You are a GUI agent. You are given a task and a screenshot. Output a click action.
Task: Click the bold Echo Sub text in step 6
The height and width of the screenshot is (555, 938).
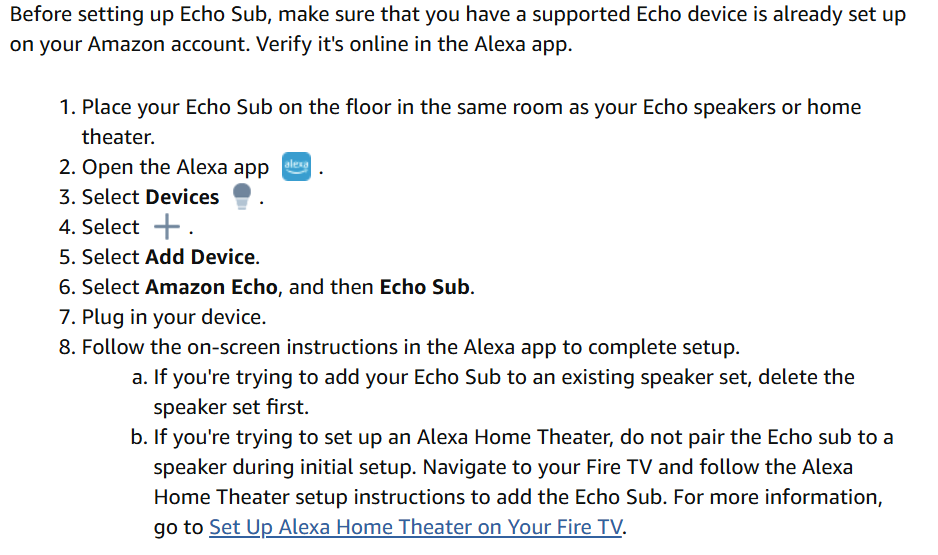[424, 287]
